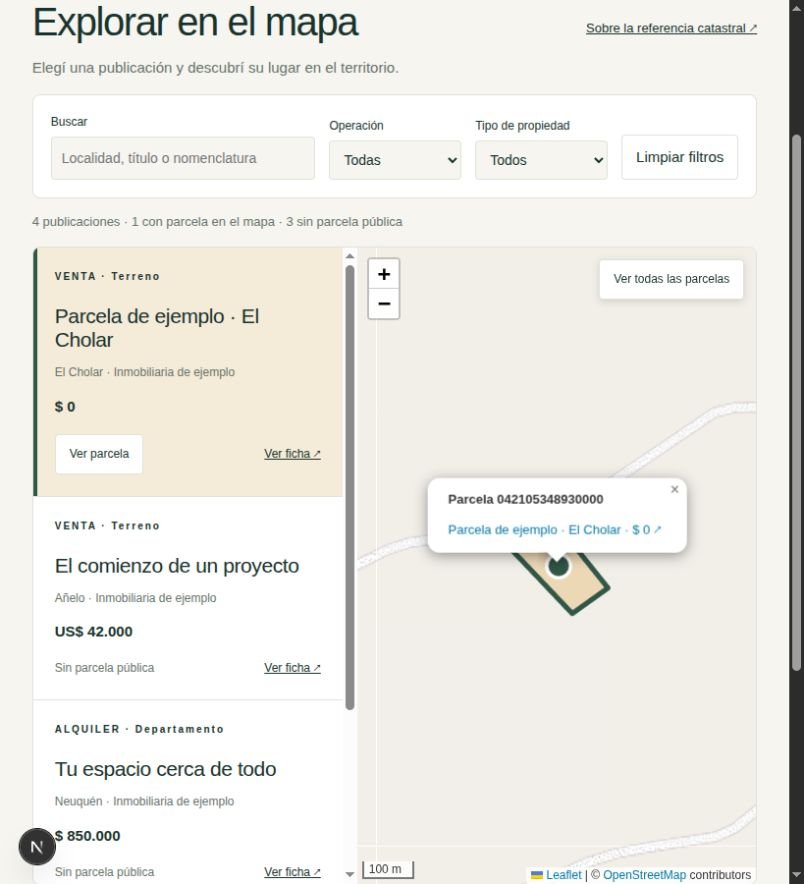The height and width of the screenshot is (884, 804).
Task: Click the green parcel marker dot
Action: [x=559, y=566]
